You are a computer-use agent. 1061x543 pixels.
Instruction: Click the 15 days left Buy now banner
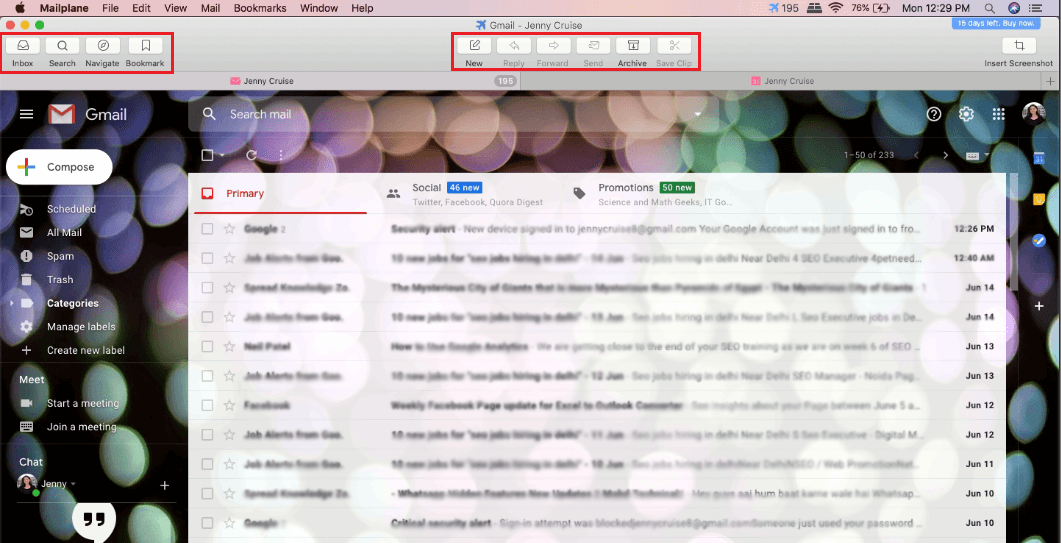point(995,23)
